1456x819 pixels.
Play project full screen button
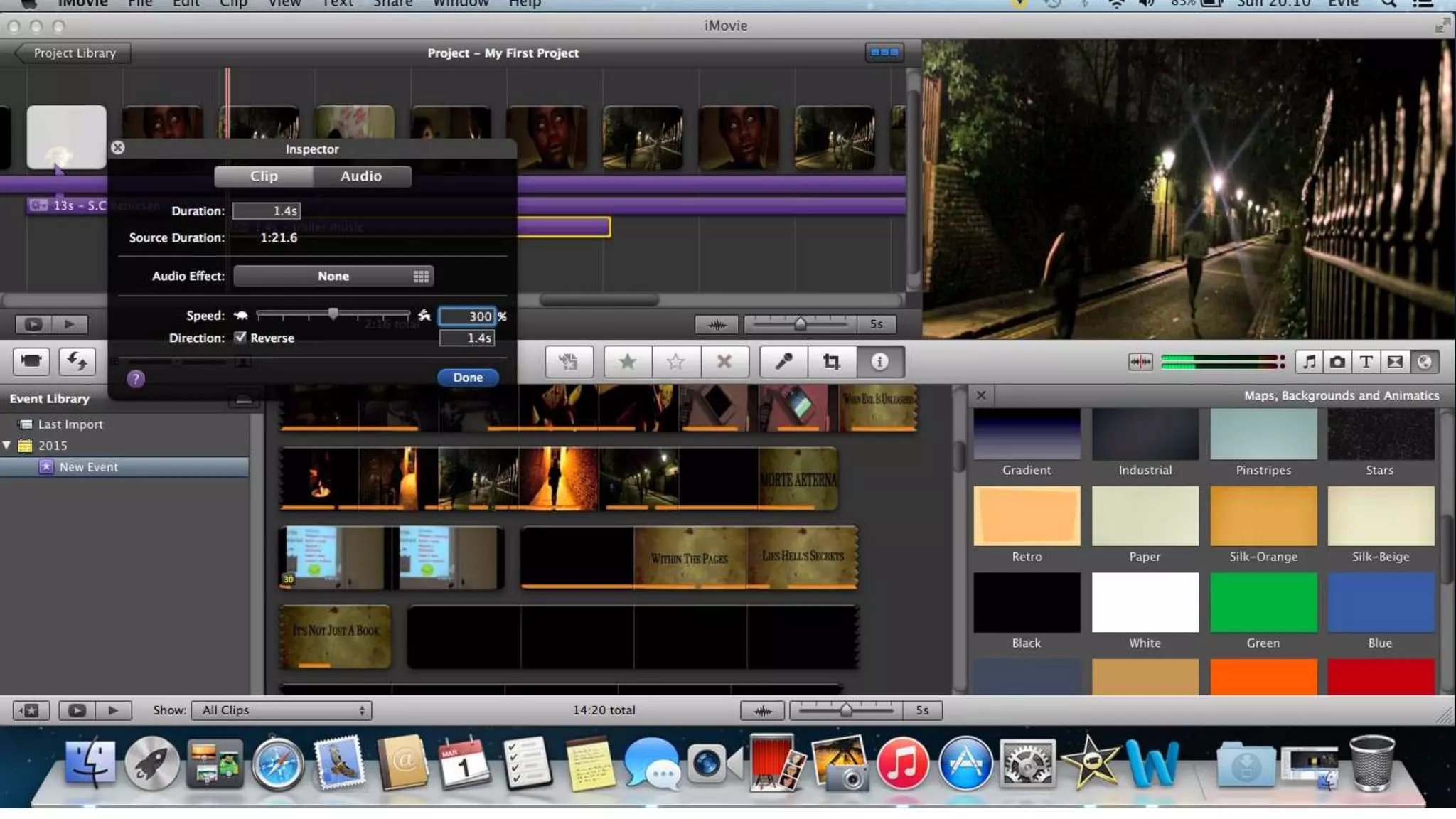tap(33, 324)
